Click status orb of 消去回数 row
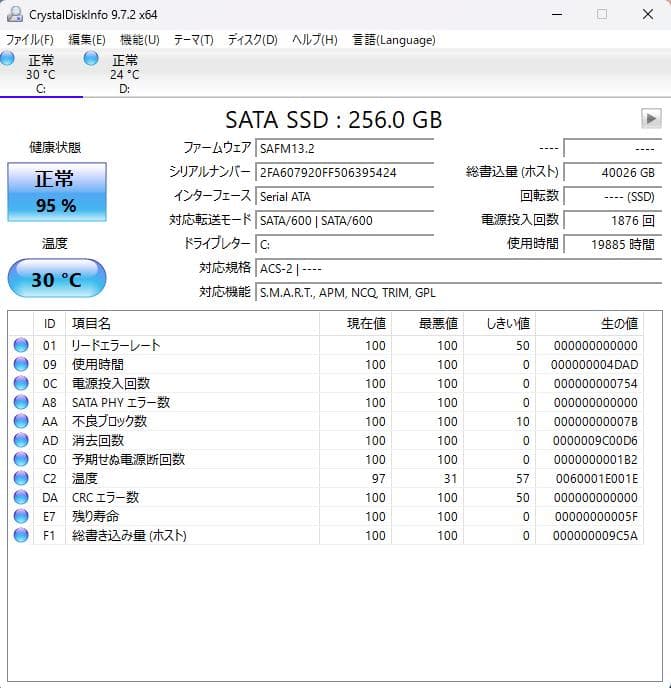Image resolution: width=671 pixels, height=688 pixels. (x=21, y=440)
